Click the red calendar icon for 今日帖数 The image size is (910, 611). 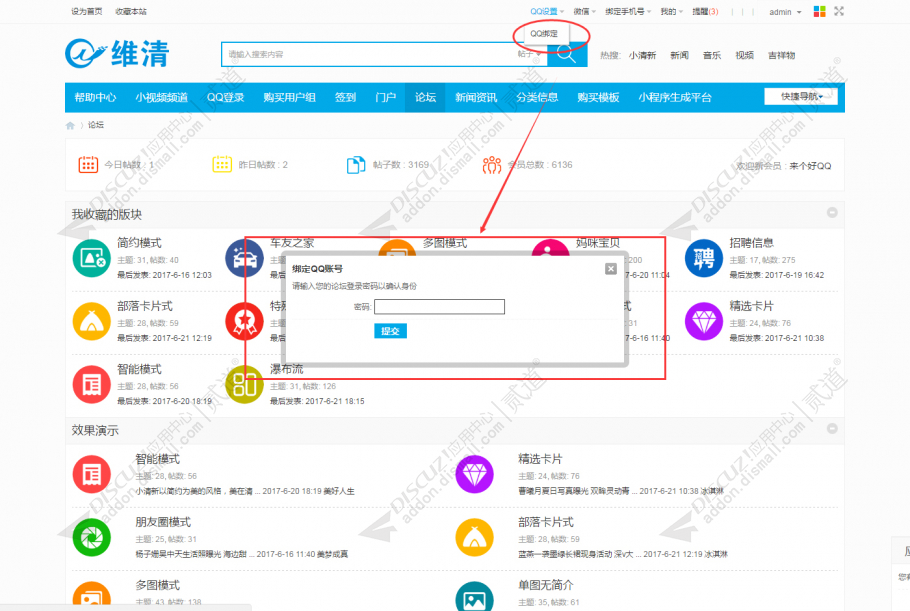(88, 165)
